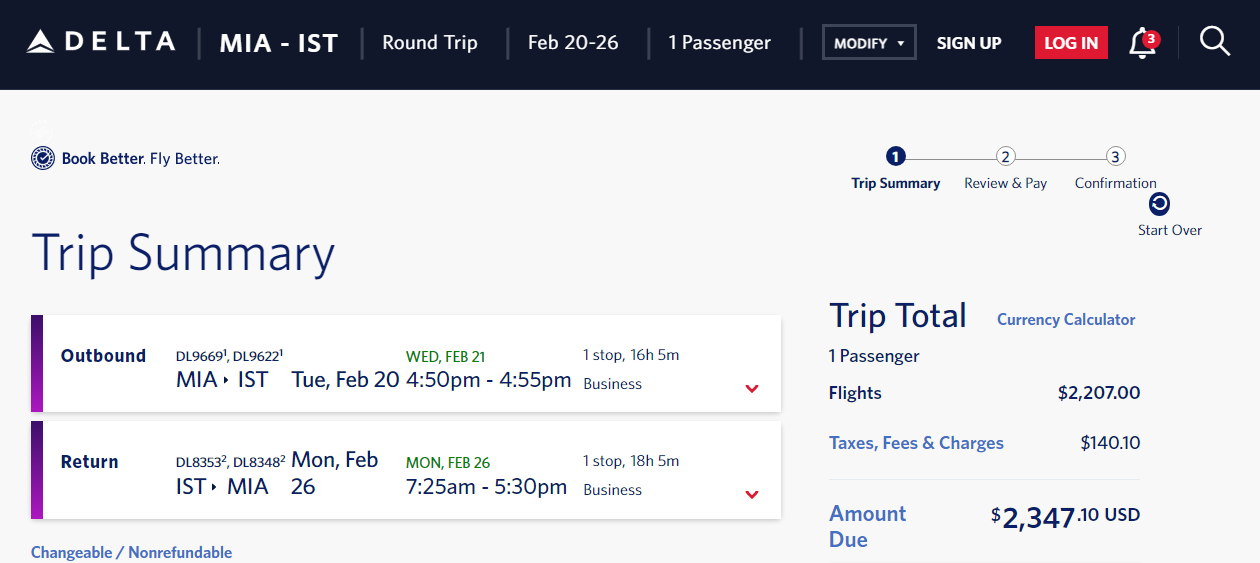Click the MIA - IST route in header
The width and height of the screenshot is (1260, 563).
[x=279, y=43]
